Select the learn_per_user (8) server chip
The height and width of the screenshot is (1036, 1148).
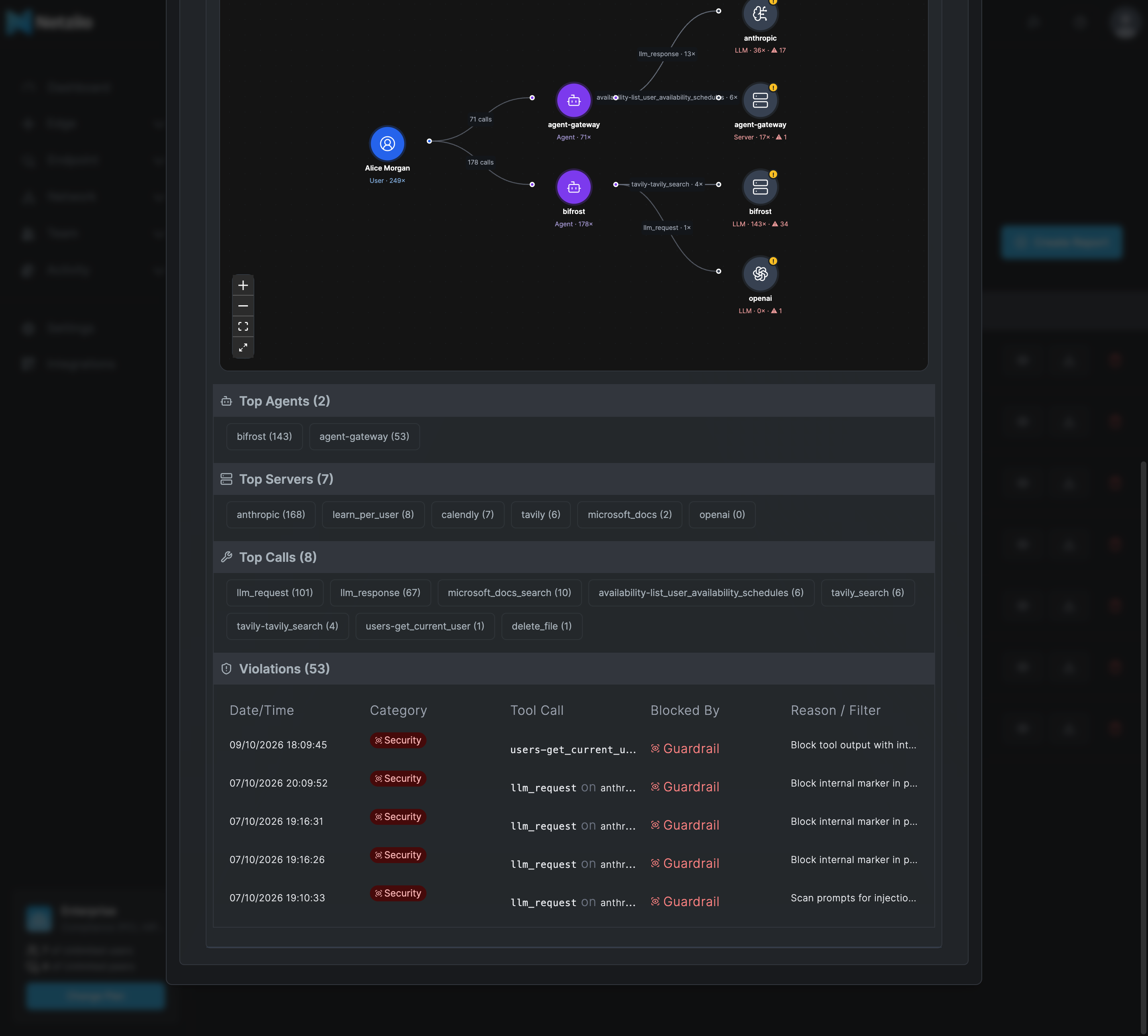[x=373, y=514]
